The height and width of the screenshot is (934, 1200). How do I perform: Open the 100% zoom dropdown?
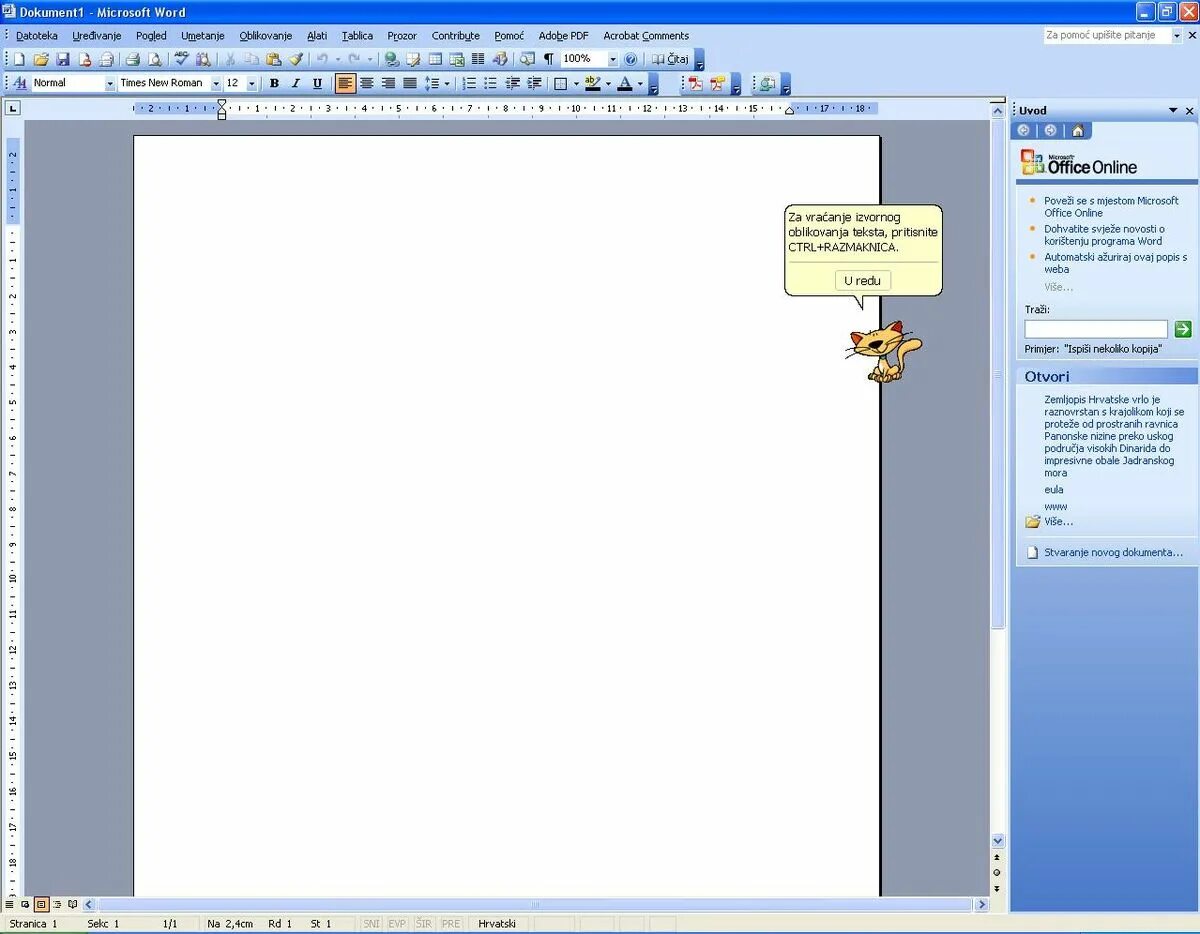[613, 59]
